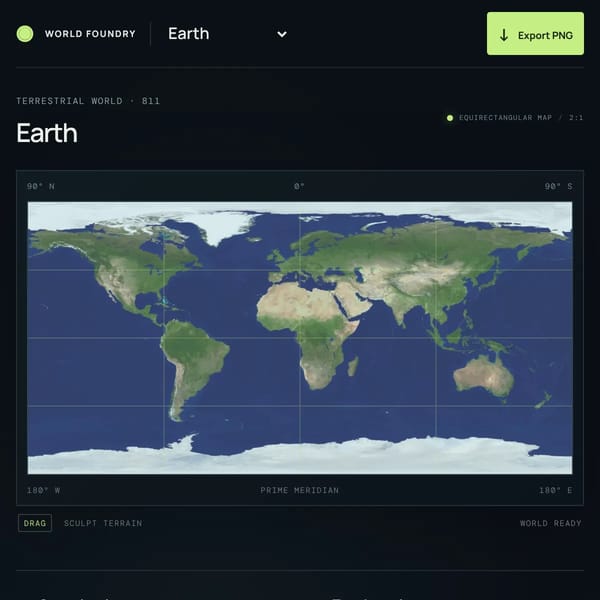
Task: Click the 180° W label
Action: (x=43, y=490)
